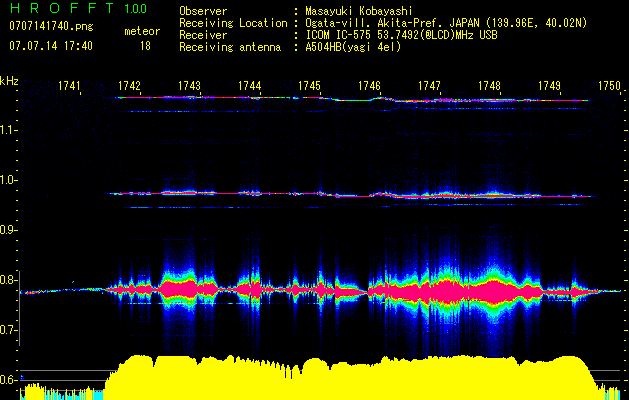Select the 1746 time marker
The width and height of the screenshot is (629, 400).
pyautogui.click(x=369, y=86)
